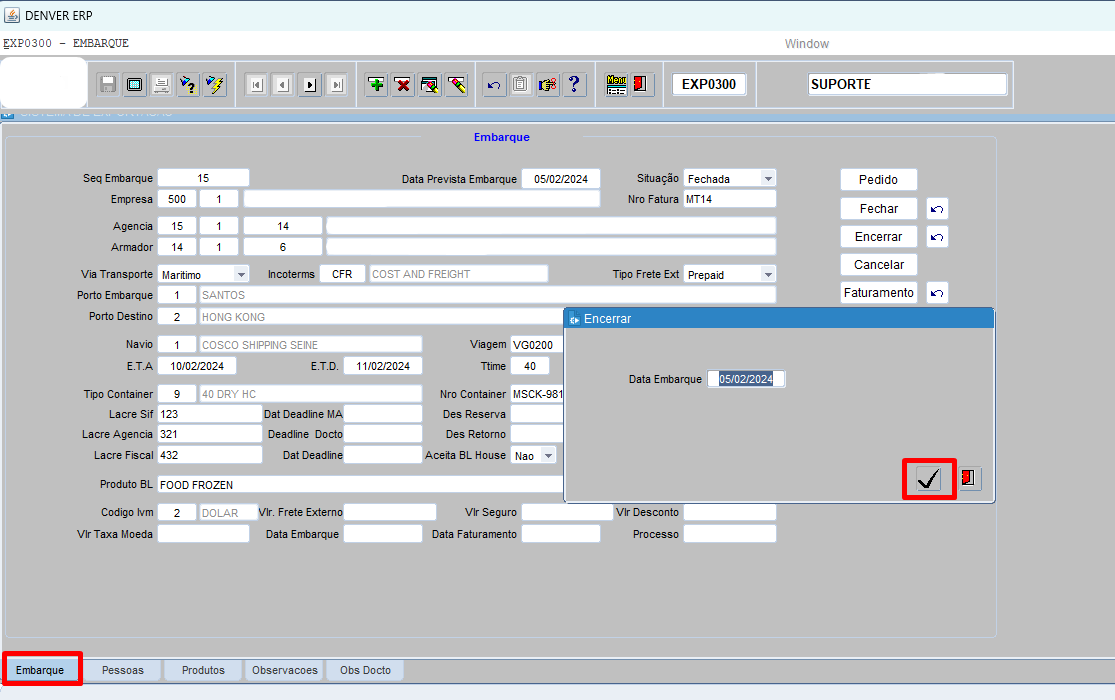The height and width of the screenshot is (700, 1115).
Task: Click the exit door icon in Encerrar dialog
Action: click(x=968, y=479)
